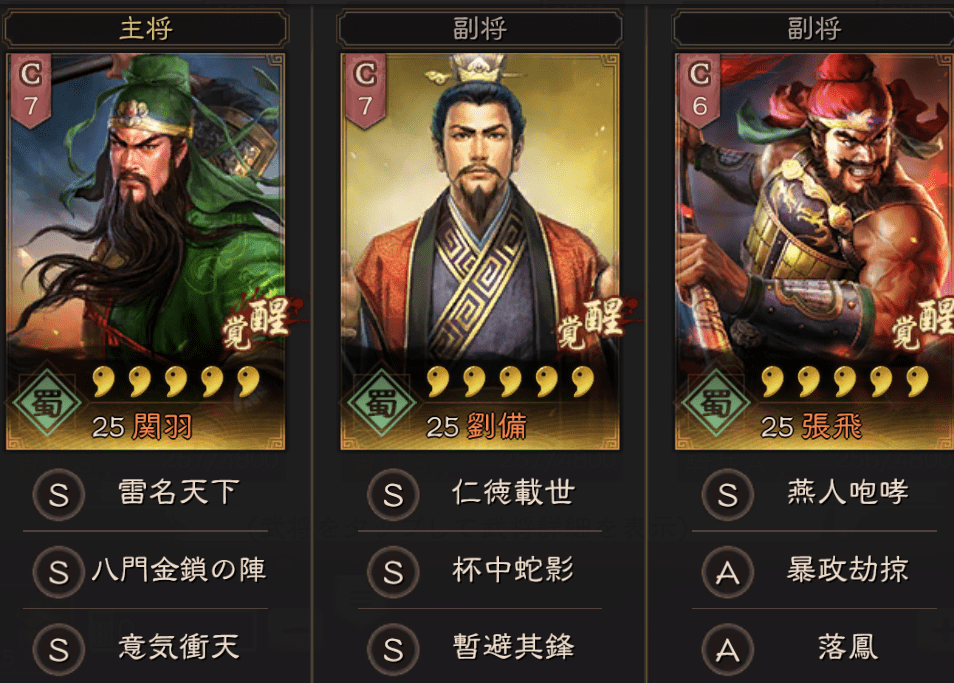This screenshot has width=954, height=683.
Task: Click the 覚醒 badge on 関羽's card
Action: (x=256, y=322)
